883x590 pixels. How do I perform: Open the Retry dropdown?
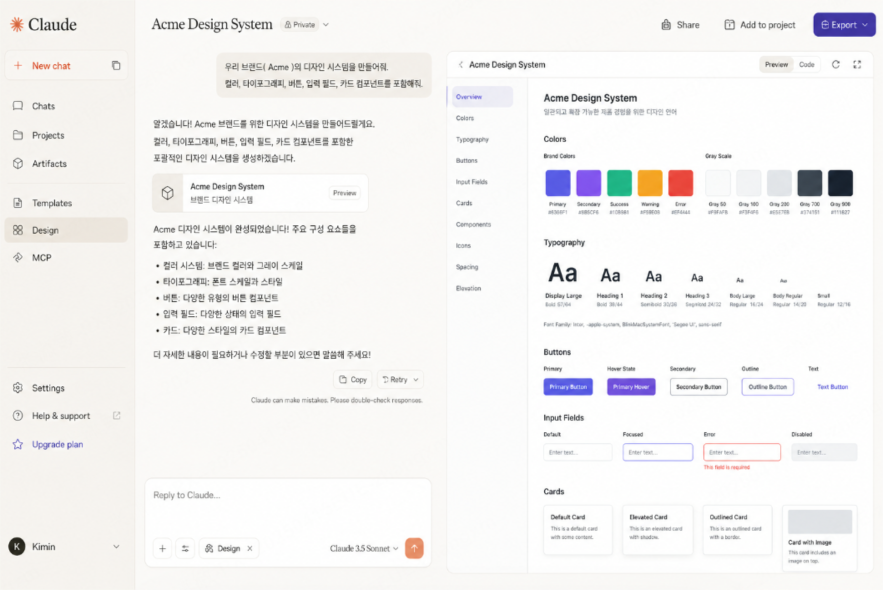pyautogui.click(x=400, y=379)
